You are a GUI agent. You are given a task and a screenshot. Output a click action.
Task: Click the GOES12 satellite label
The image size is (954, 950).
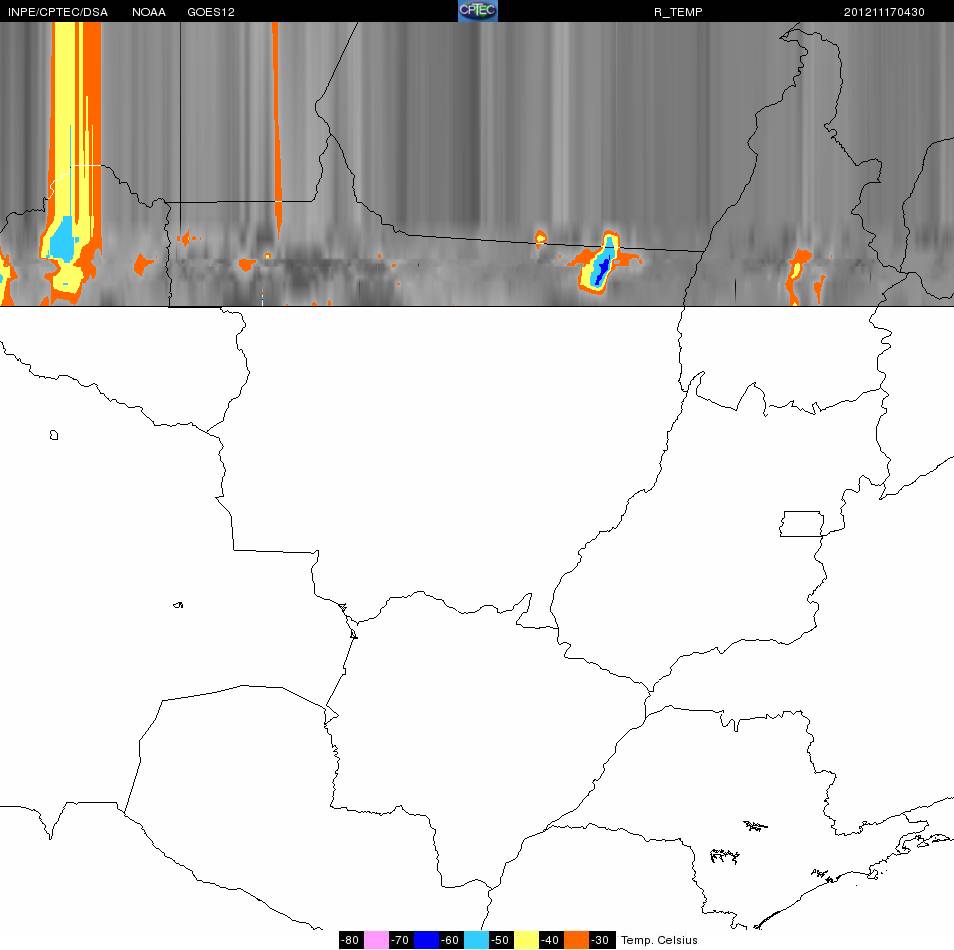pyautogui.click(x=211, y=12)
